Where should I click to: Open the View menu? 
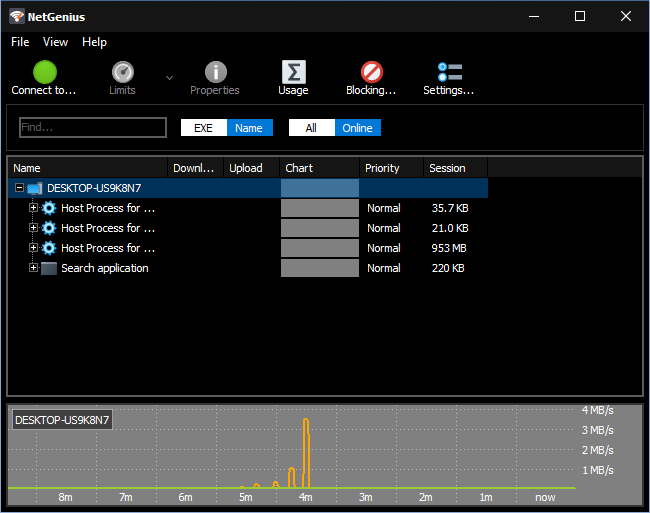[56, 42]
